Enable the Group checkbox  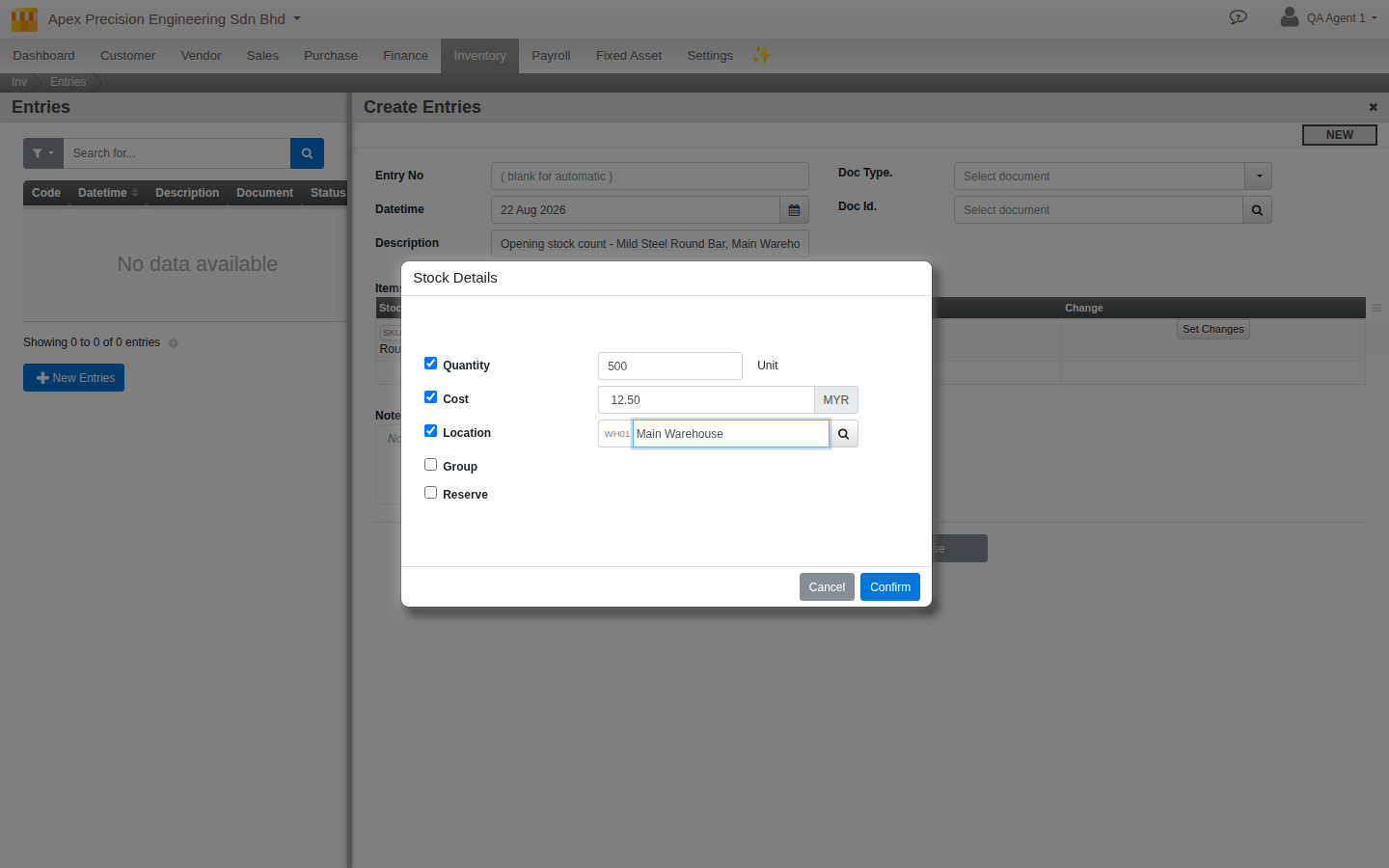tap(430, 465)
